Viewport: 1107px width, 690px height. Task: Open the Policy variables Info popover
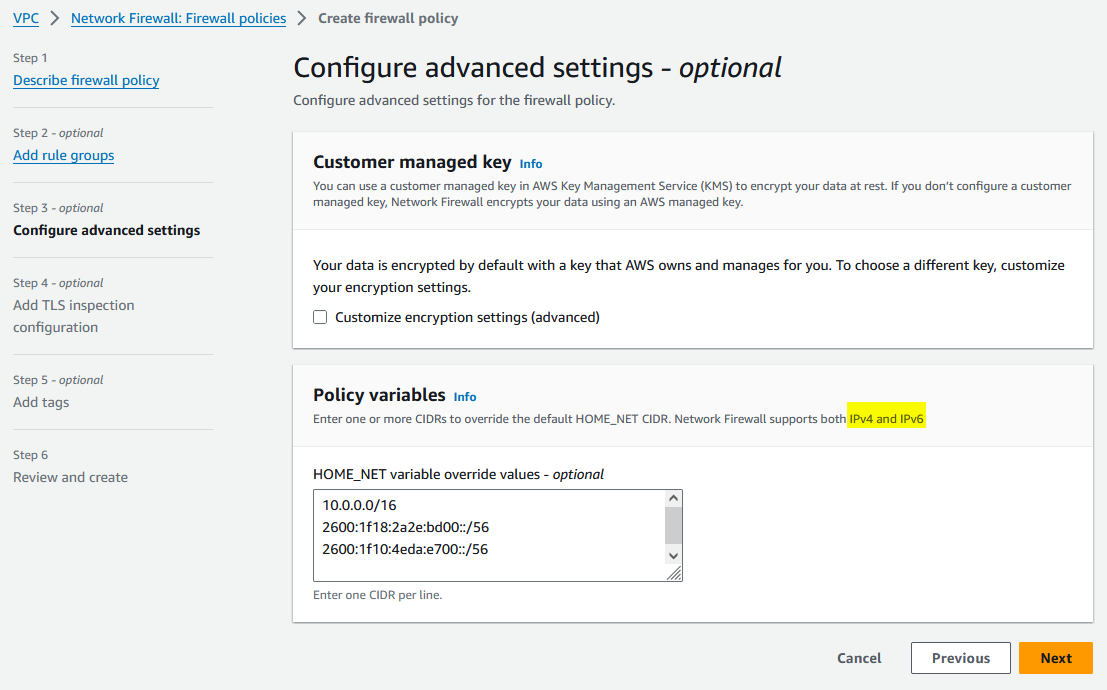coord(464,397)
